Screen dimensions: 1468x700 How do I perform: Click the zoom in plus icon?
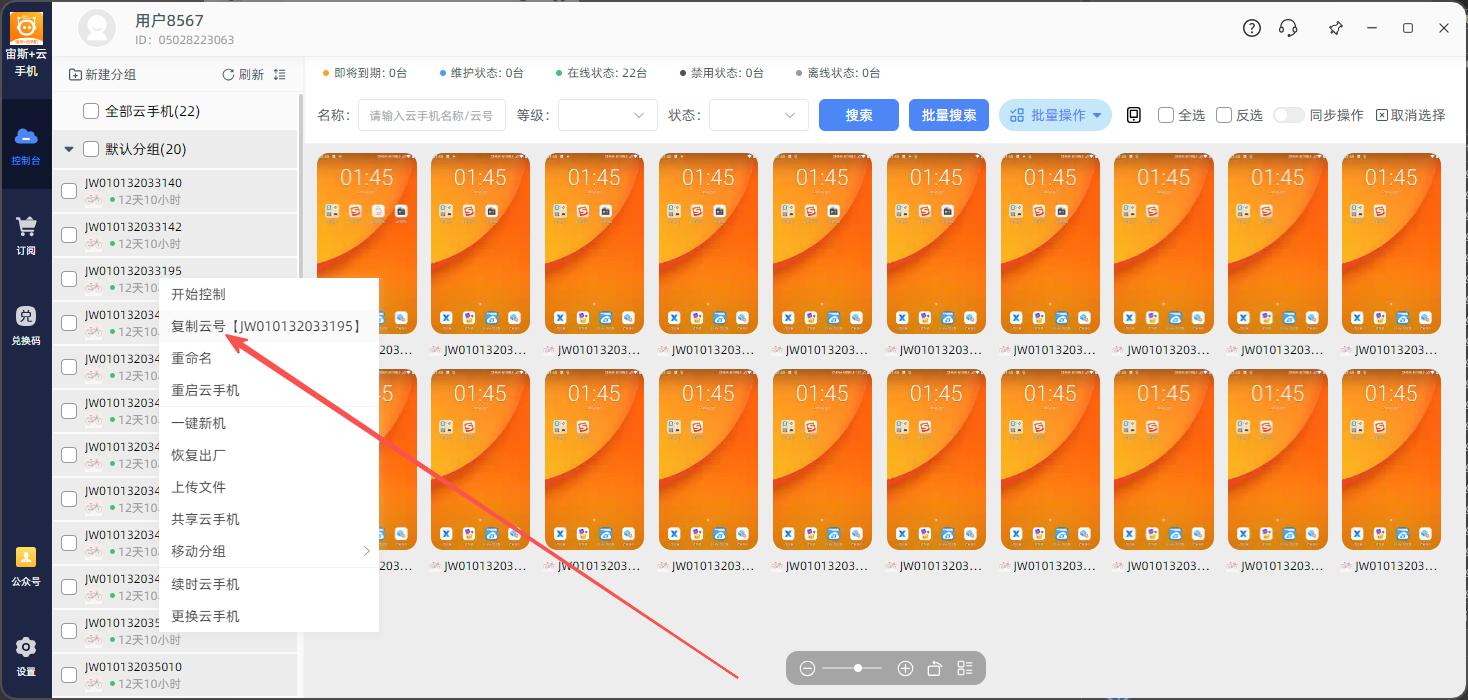point(905,668)
